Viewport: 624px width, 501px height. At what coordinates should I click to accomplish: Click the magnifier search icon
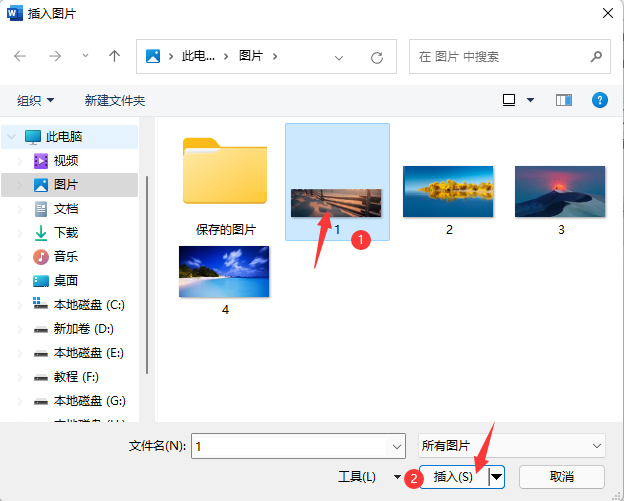coord(596,57)
